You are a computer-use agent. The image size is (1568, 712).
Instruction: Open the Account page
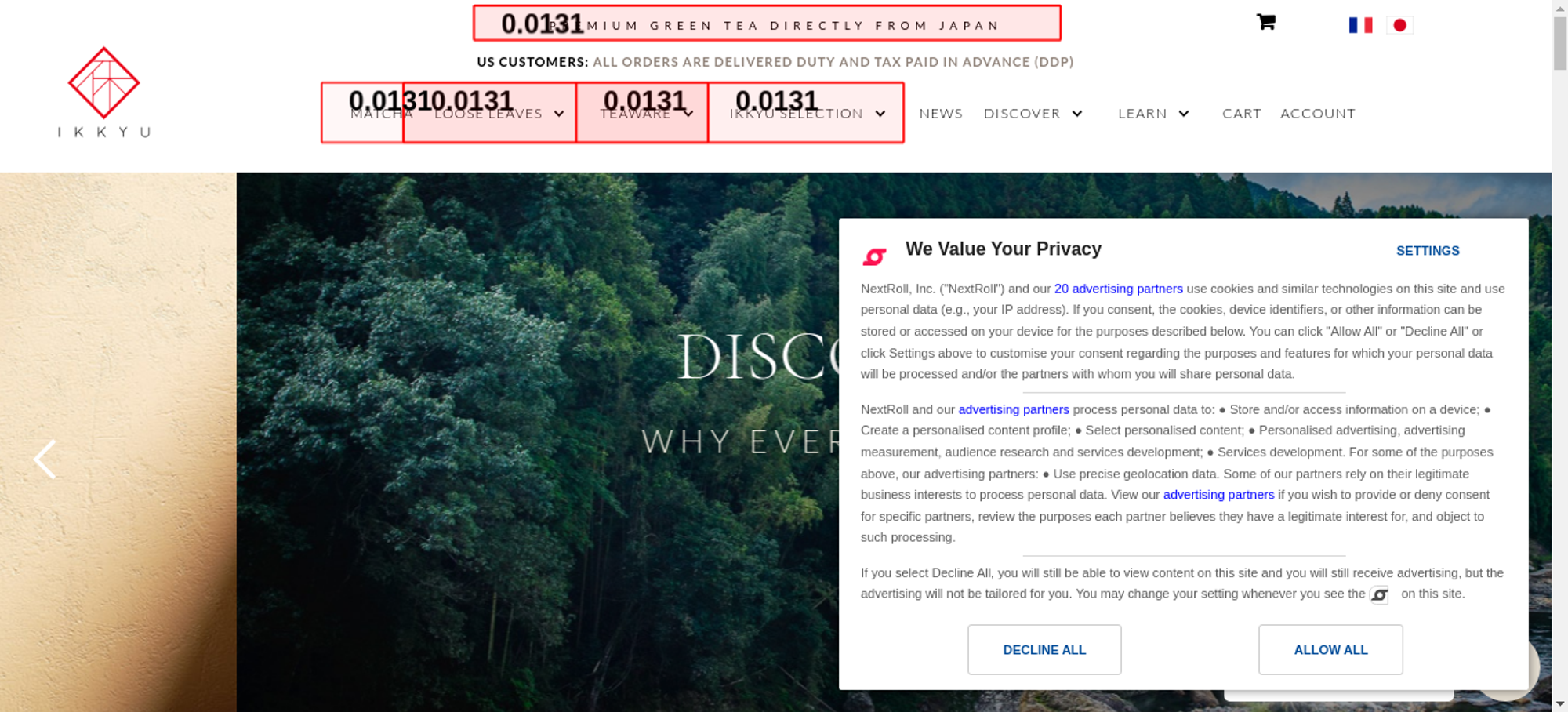click(1318, 114)
